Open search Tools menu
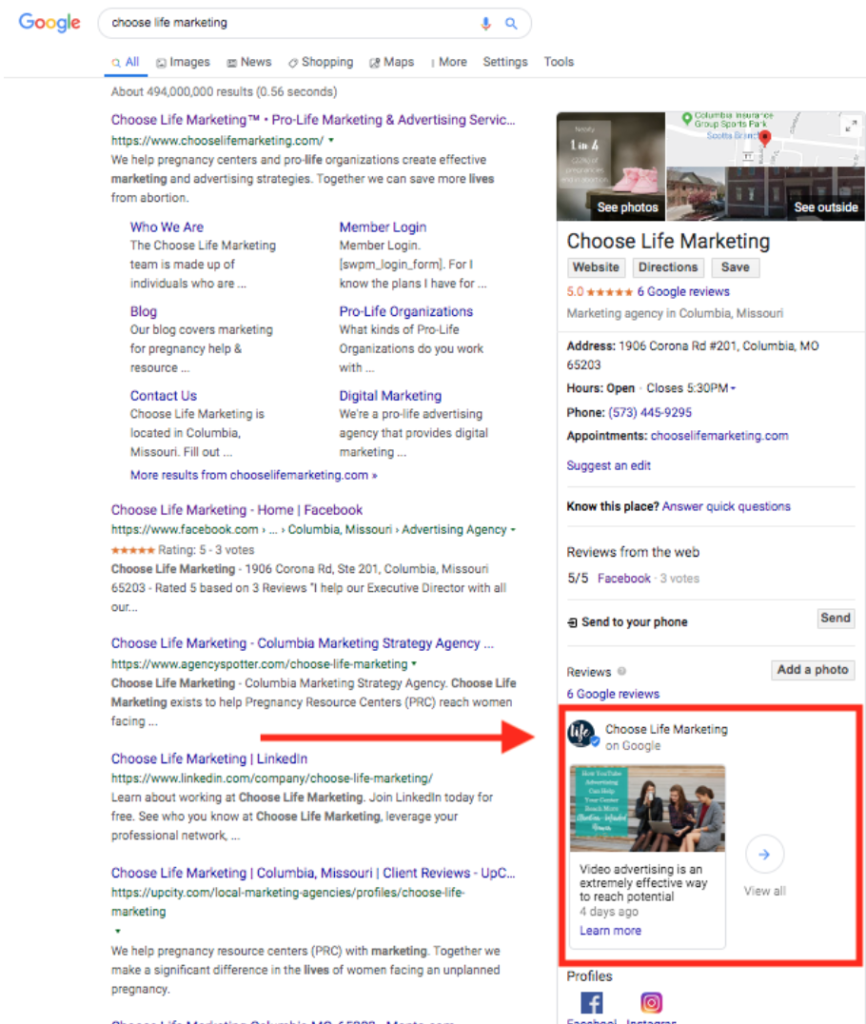The width and height of the screenshot is (866, 1024). 559,62
